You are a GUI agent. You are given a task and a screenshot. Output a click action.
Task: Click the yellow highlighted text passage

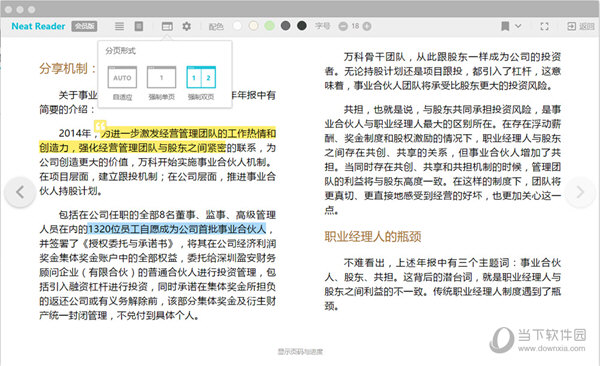pos(157,141)
